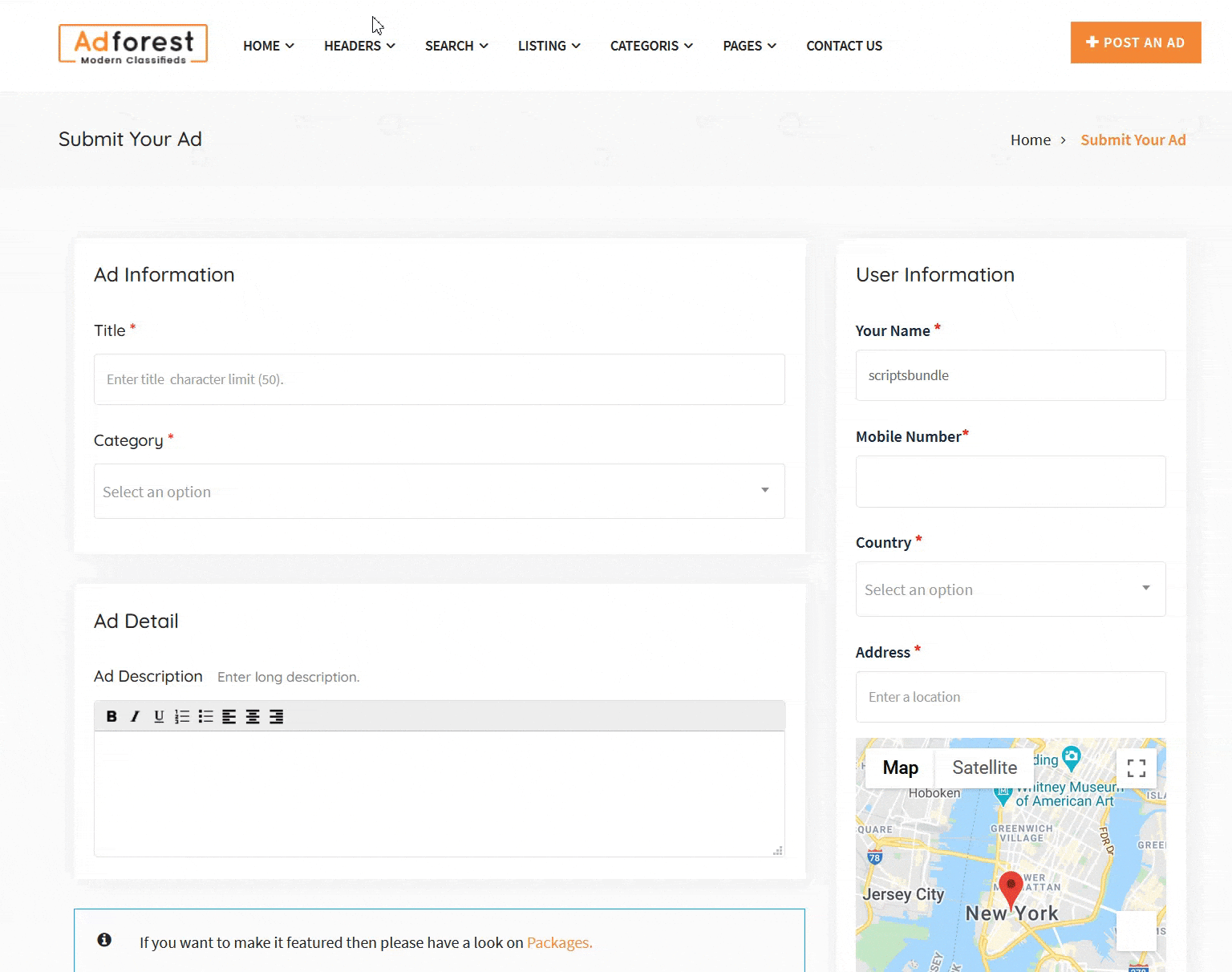Image resolution: width=1232 pixels, height=972 pixels.
Task: Switch the map to Satellite view
Action: click(x=984, y=767)
